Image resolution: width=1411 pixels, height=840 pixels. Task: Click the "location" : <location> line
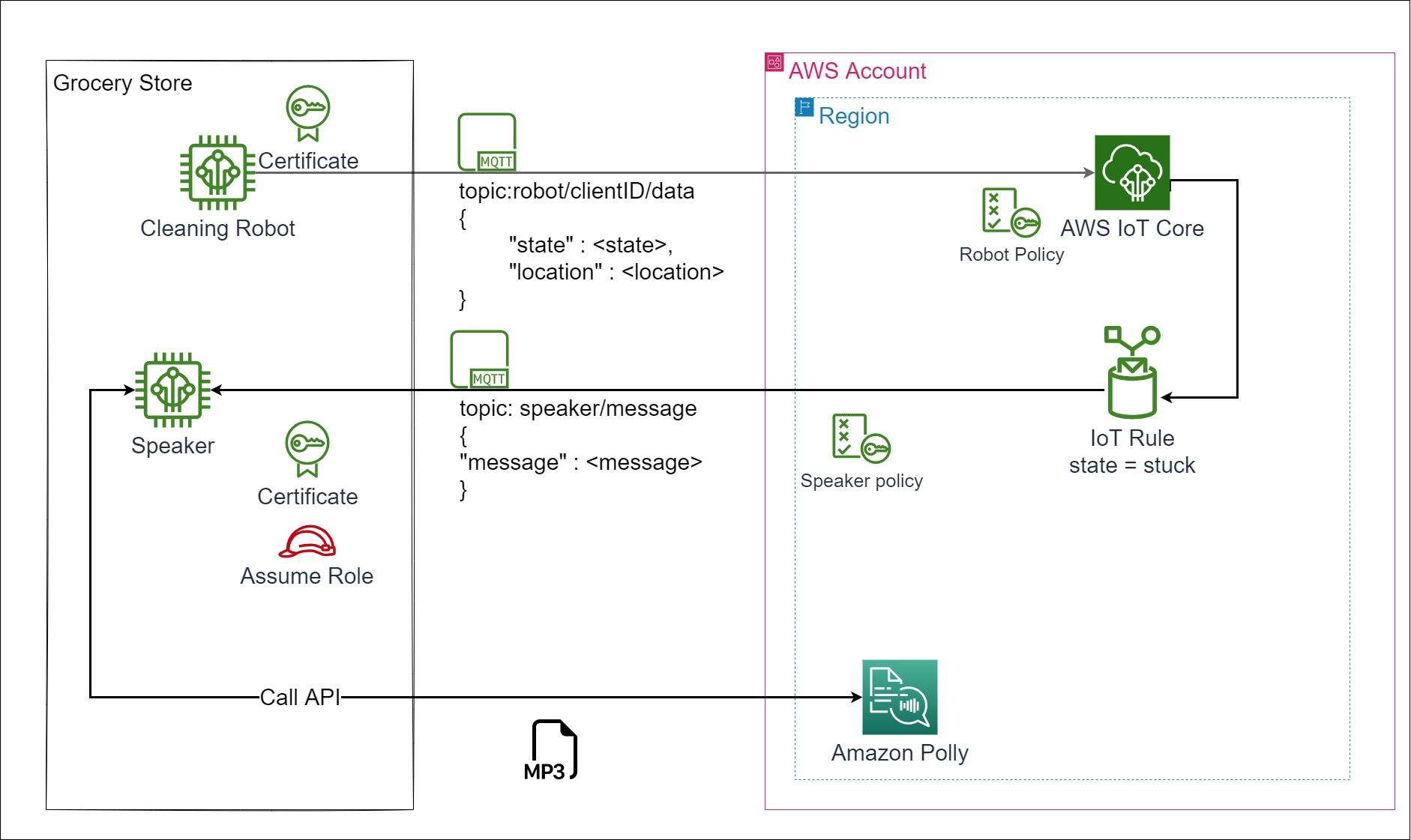(x=616, y=272)
